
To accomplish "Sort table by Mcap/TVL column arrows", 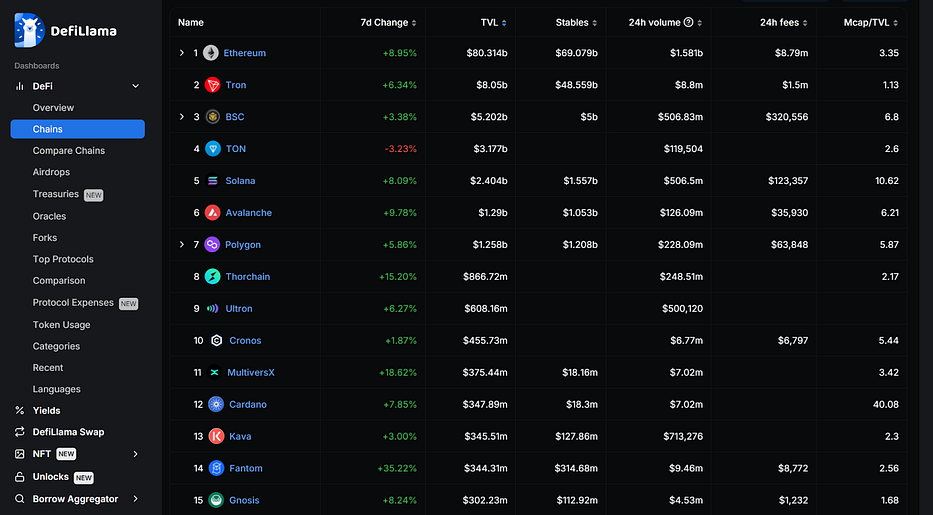I will click(896, 23).
